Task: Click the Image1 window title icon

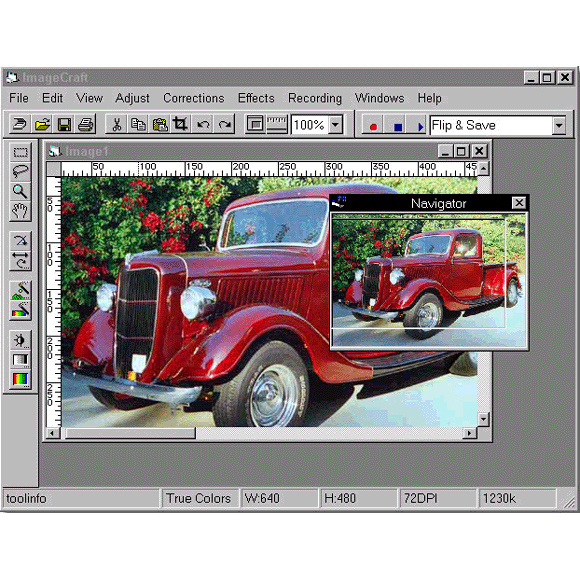Action: click(x=55, y=151)
